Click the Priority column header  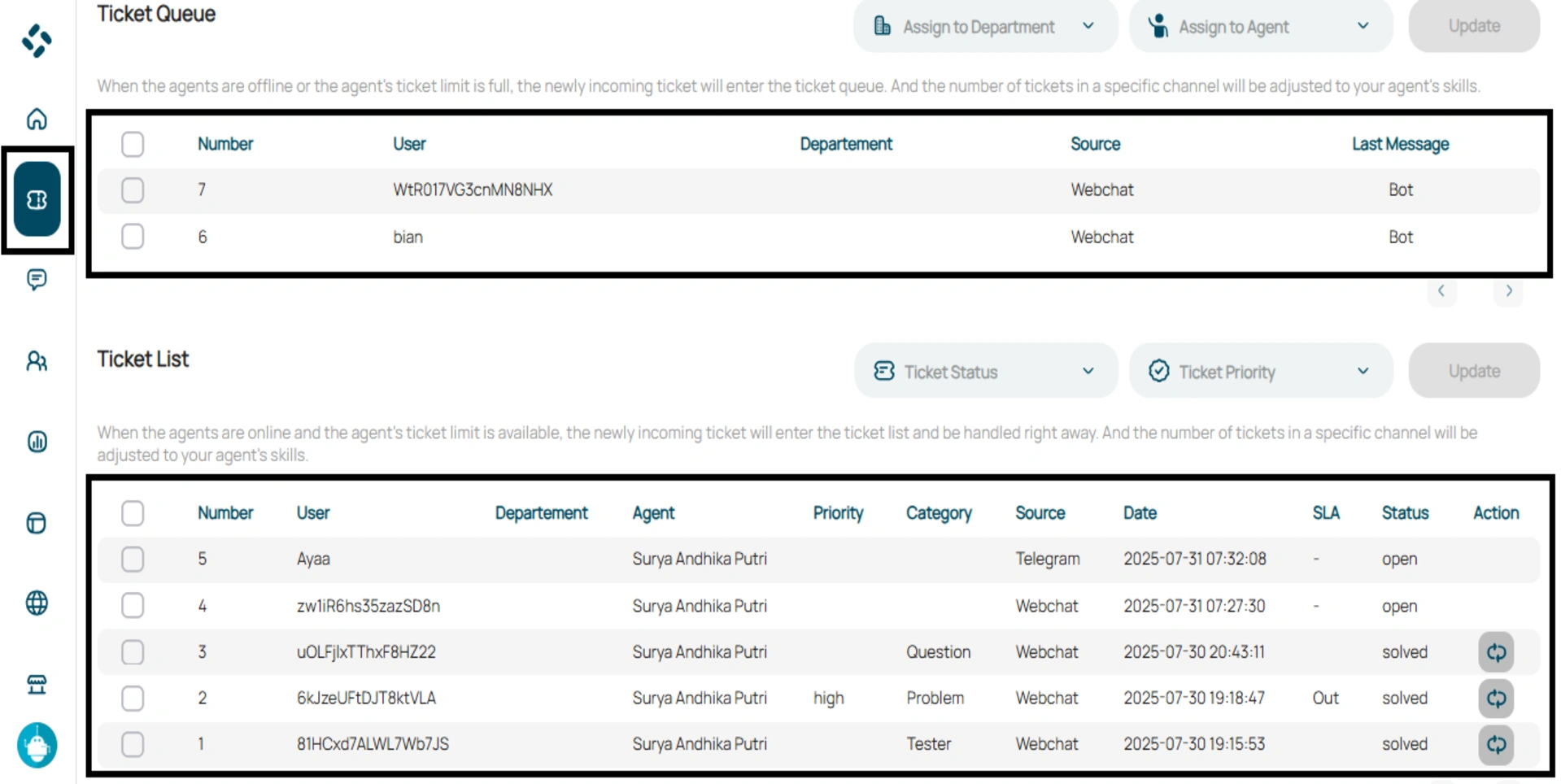838,513
